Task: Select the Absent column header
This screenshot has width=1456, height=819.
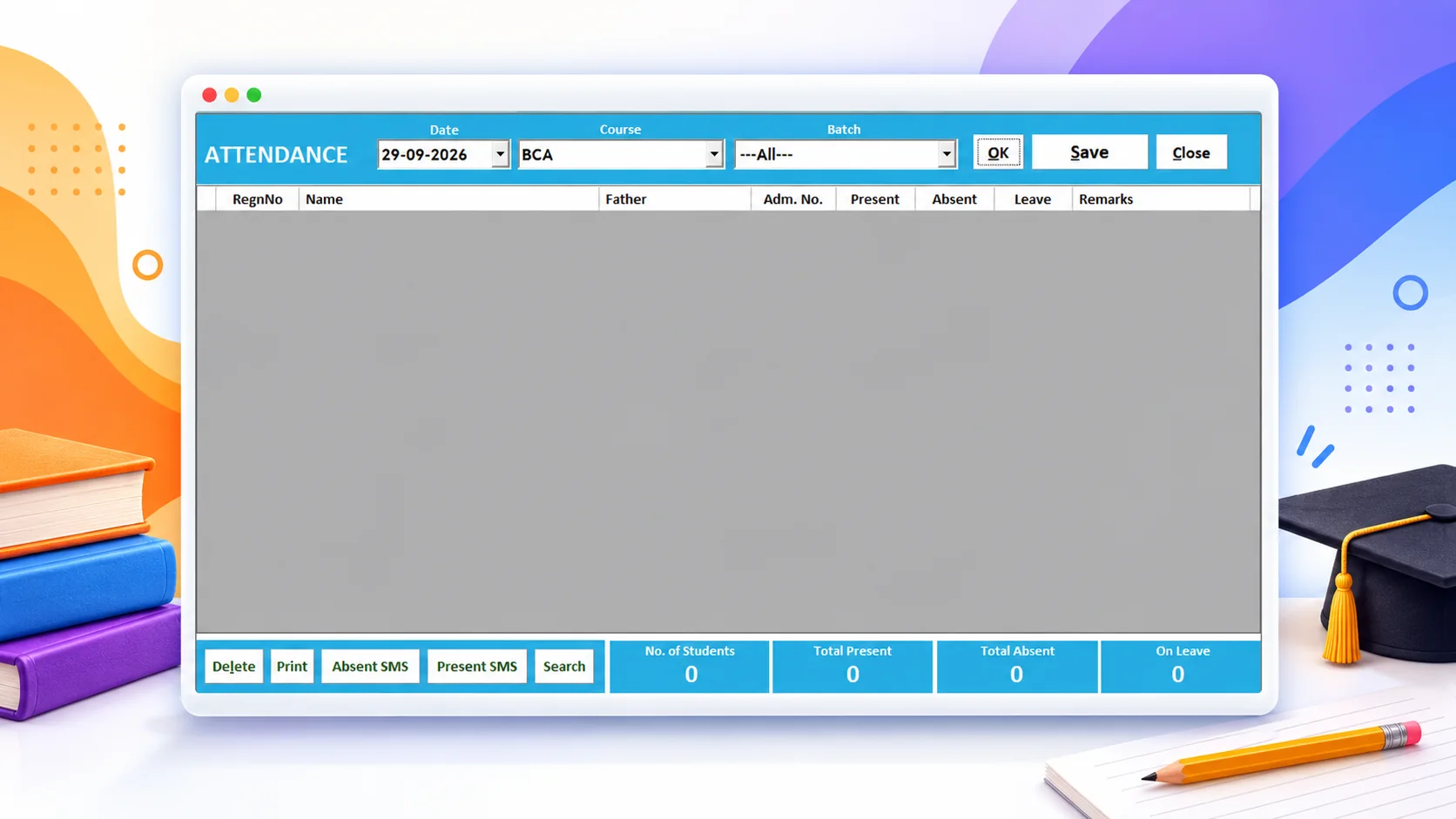Action: coord(954,199)
